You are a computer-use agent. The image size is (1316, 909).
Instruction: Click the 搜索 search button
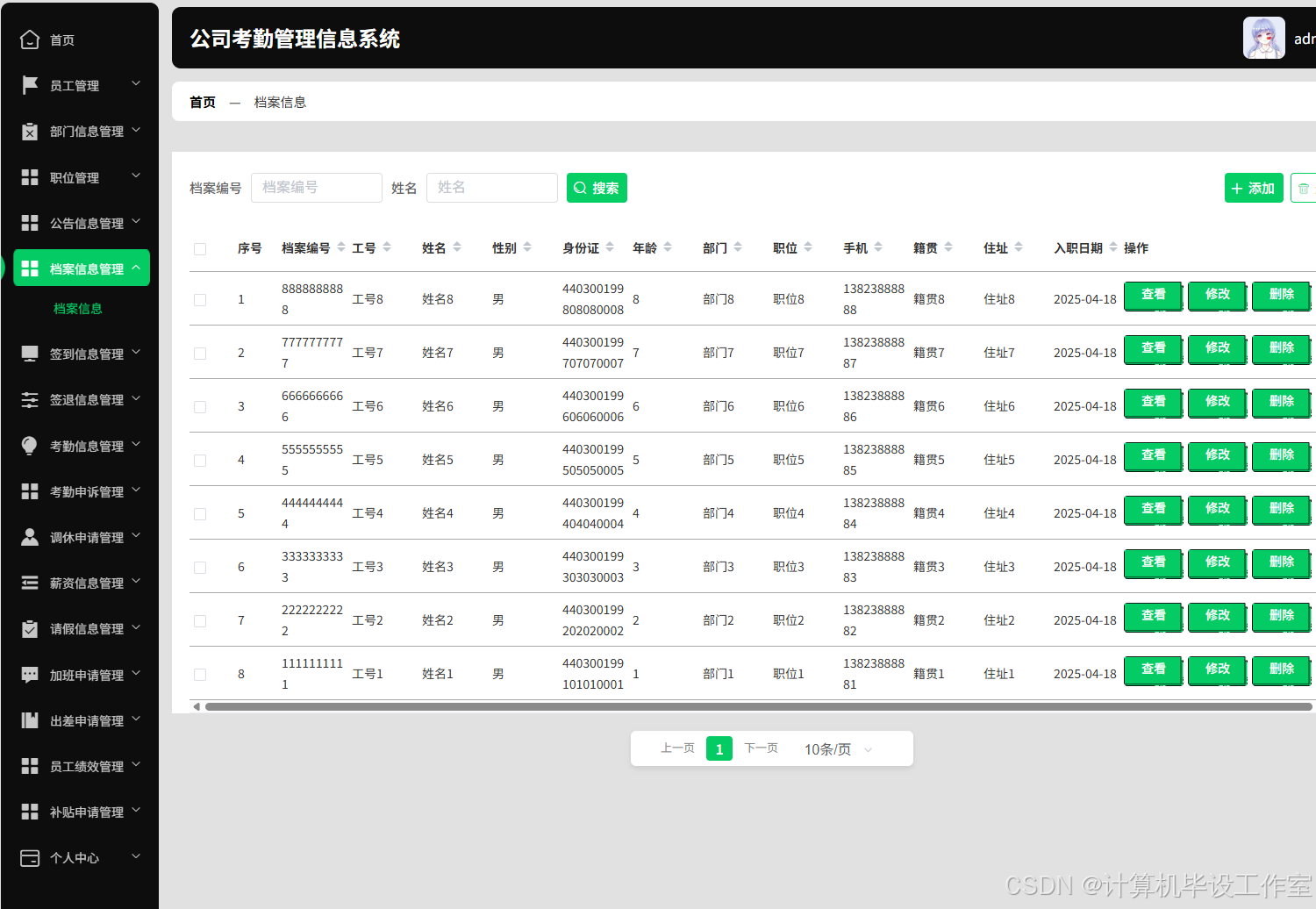pos(597,188)
